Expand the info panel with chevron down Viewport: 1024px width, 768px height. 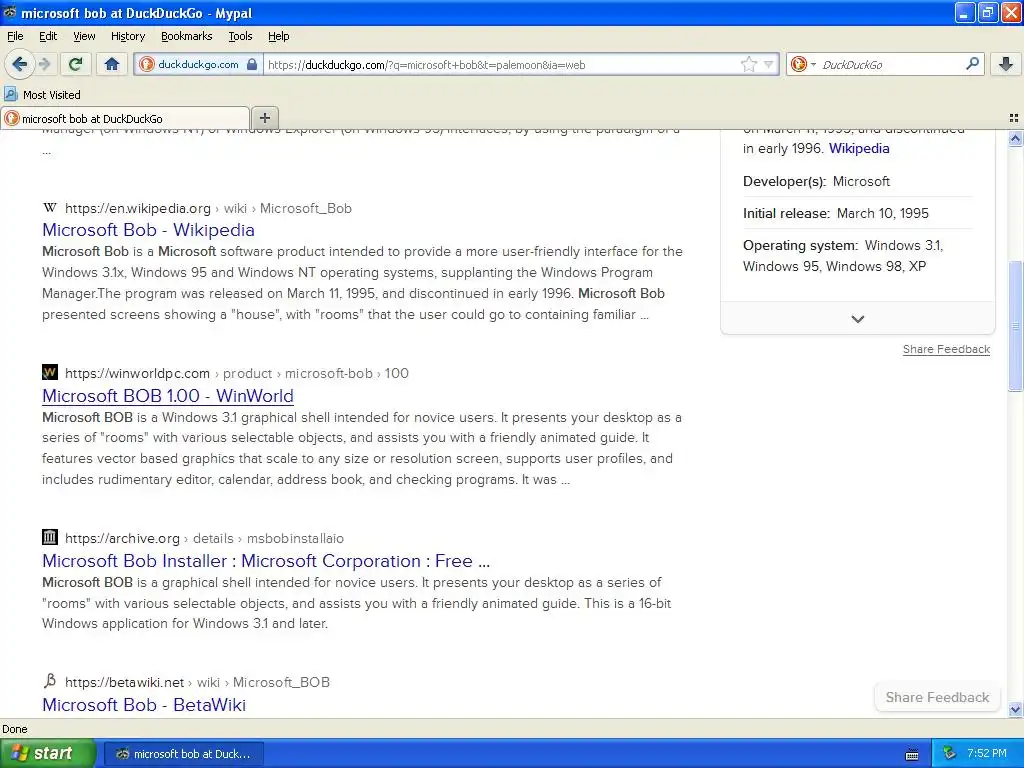coord(857,319)
